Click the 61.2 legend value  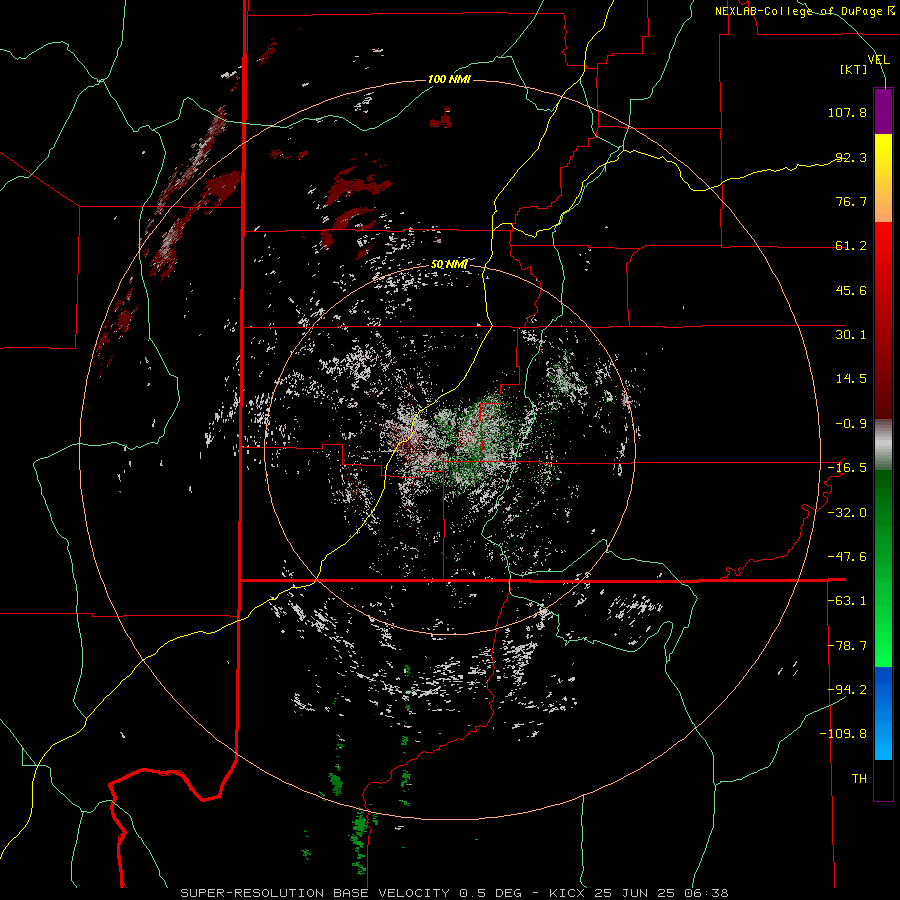851,246
